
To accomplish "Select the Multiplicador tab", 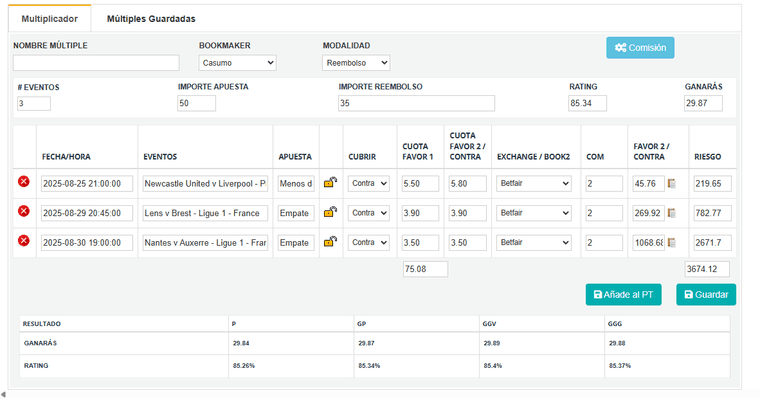I will [x=49, y=19].
